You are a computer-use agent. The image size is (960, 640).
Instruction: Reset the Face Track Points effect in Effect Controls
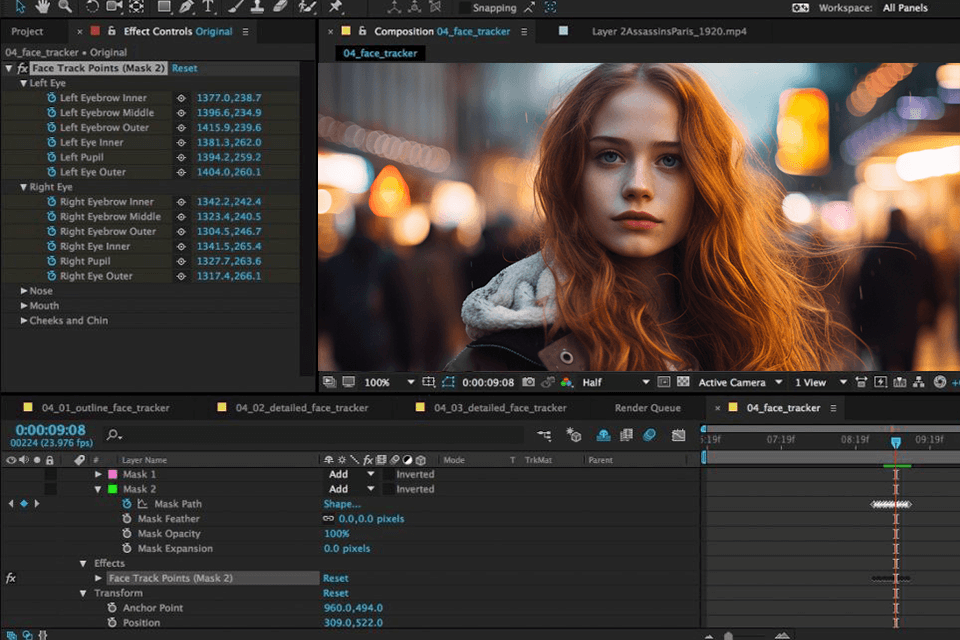[x=184, y=68]
